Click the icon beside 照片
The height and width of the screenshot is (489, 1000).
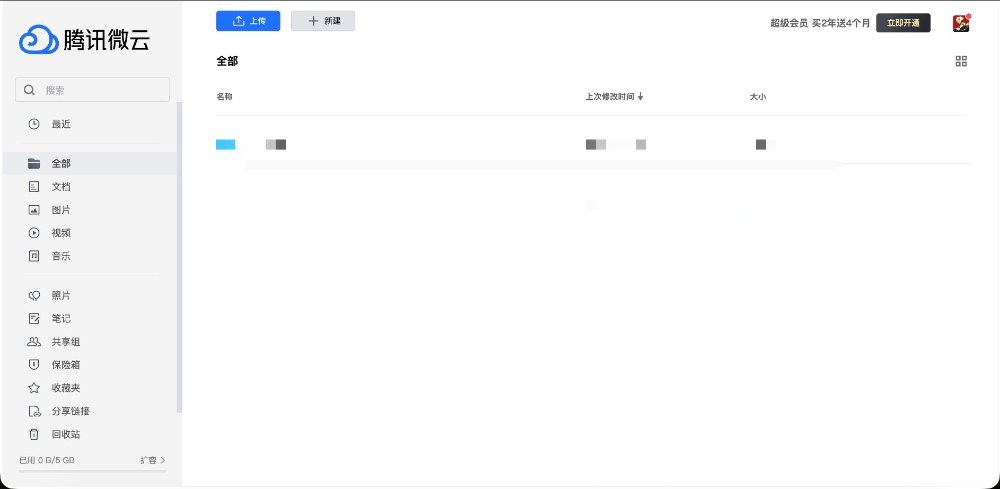pyautogui.click(x=34, y=296)
